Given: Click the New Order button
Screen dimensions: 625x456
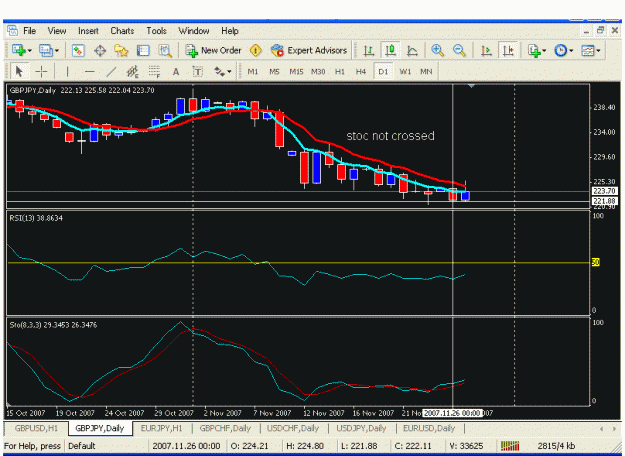Looking at the screenshot, I should point(214,51).
